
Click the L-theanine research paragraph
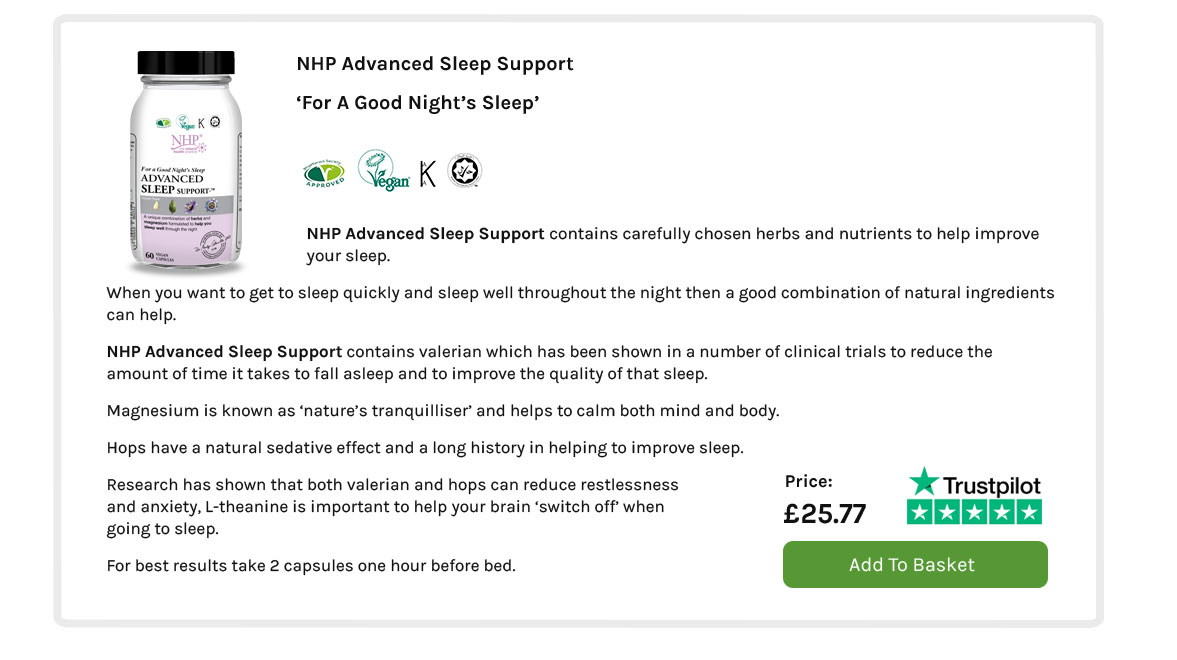pyautogui.click(x=393, y=507)
